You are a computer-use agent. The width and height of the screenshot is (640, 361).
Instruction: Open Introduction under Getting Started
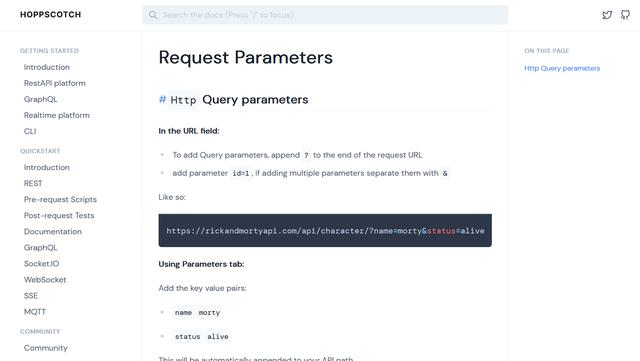(x=47, y=67)
